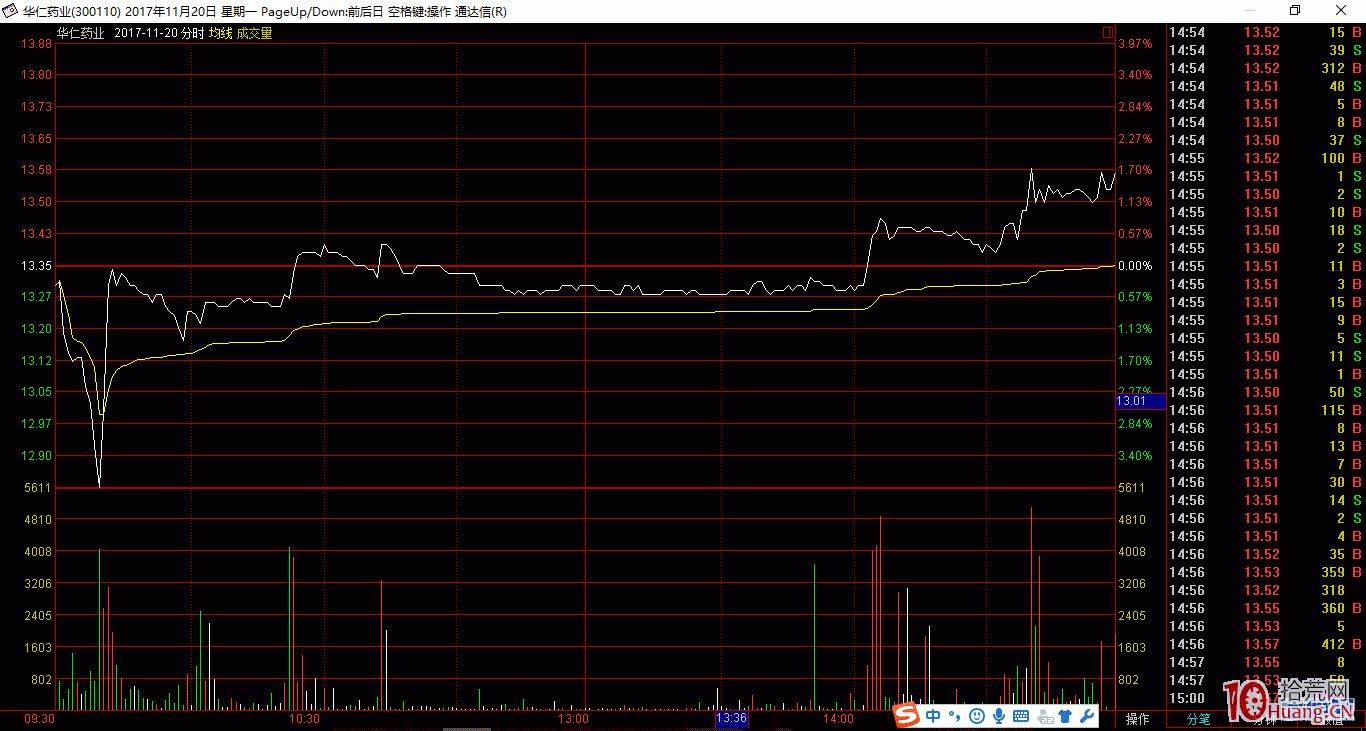Click the 成交量 legend label
Screen dimensions: 1366x731
tap(254, 33)
